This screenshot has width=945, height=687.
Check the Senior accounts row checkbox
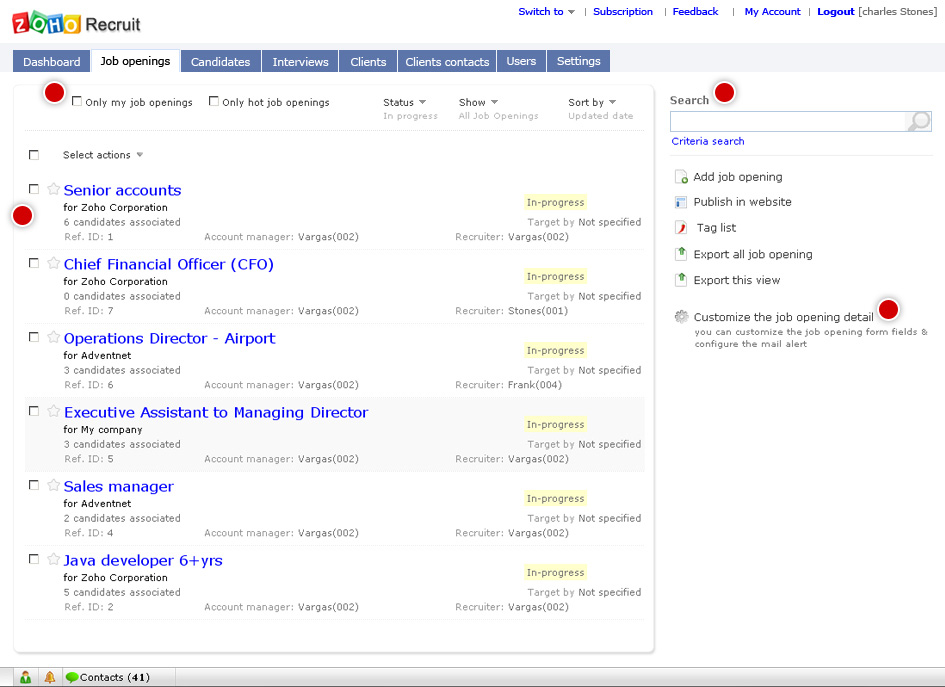point(34,189)
